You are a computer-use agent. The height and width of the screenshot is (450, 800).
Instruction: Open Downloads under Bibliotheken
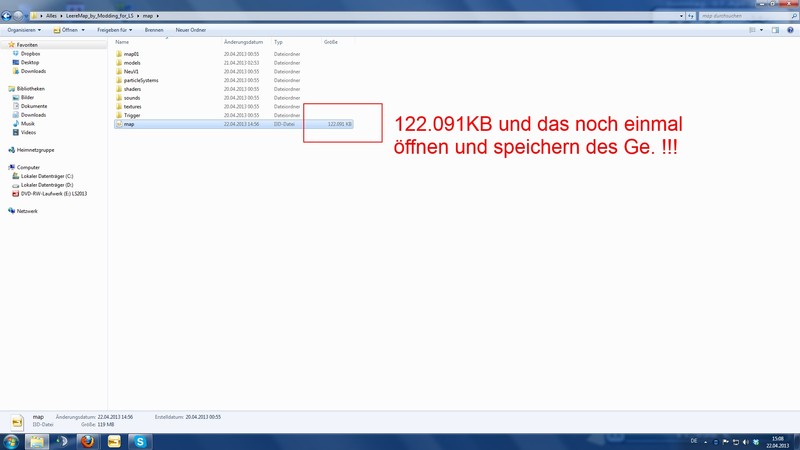[x=33, y=115]
